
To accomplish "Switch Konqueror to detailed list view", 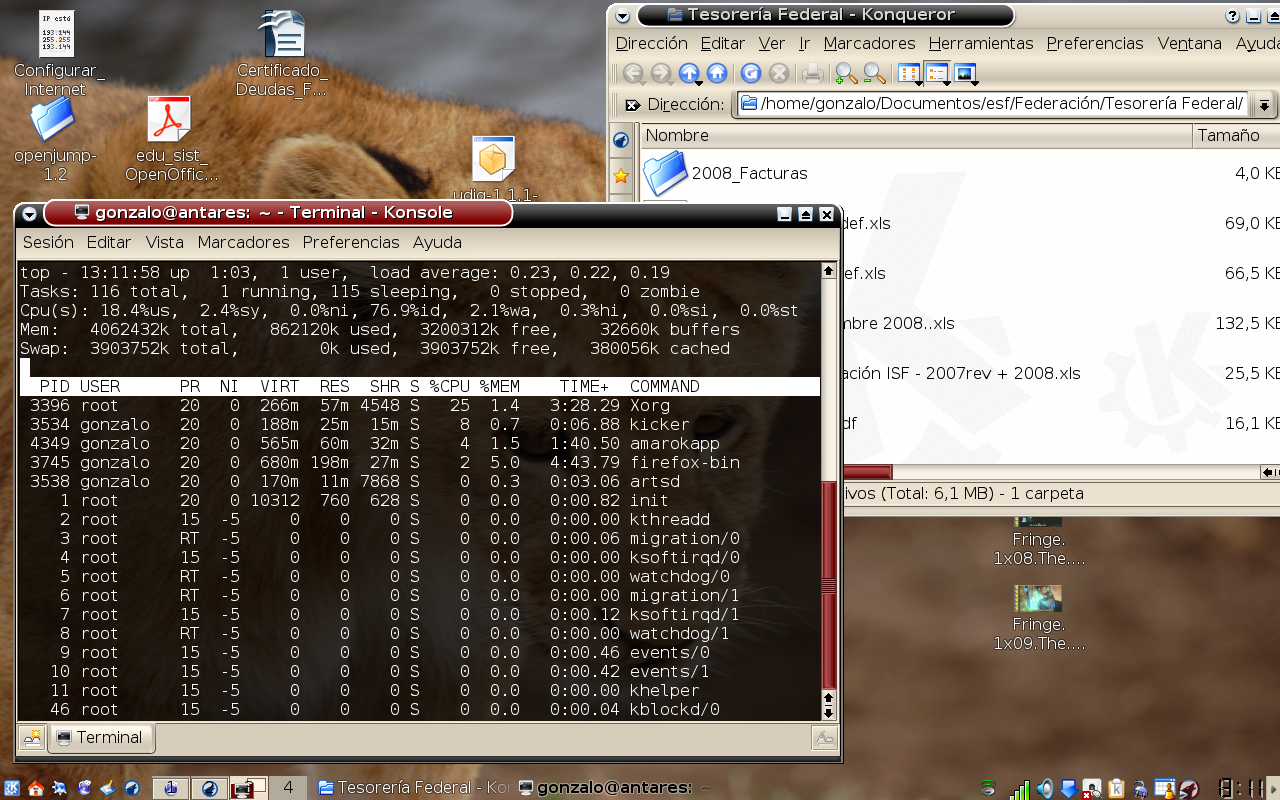I will pos(938,73).
